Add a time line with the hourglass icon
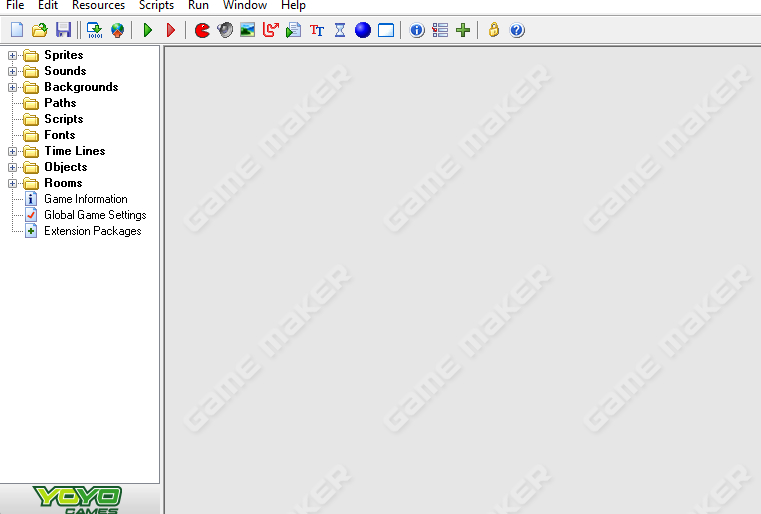 340,30
